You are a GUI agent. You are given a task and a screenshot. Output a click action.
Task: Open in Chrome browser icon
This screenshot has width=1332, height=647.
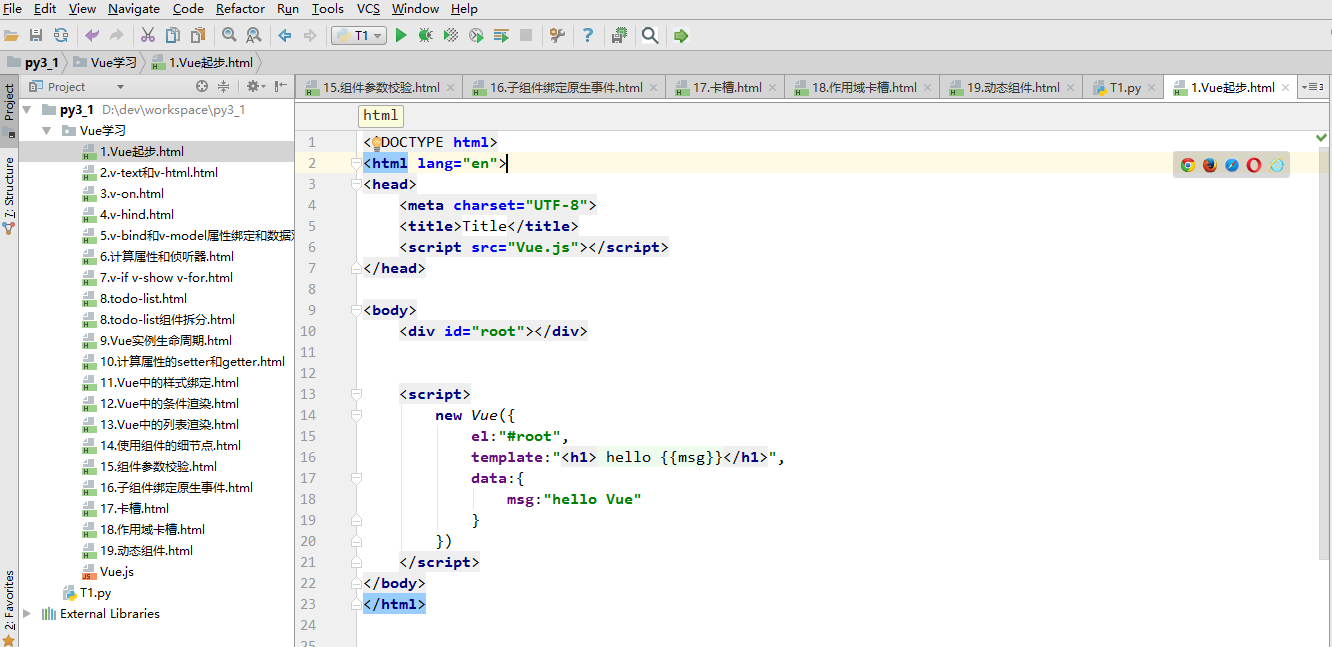pyautogui.click(x=1188, y=165)
